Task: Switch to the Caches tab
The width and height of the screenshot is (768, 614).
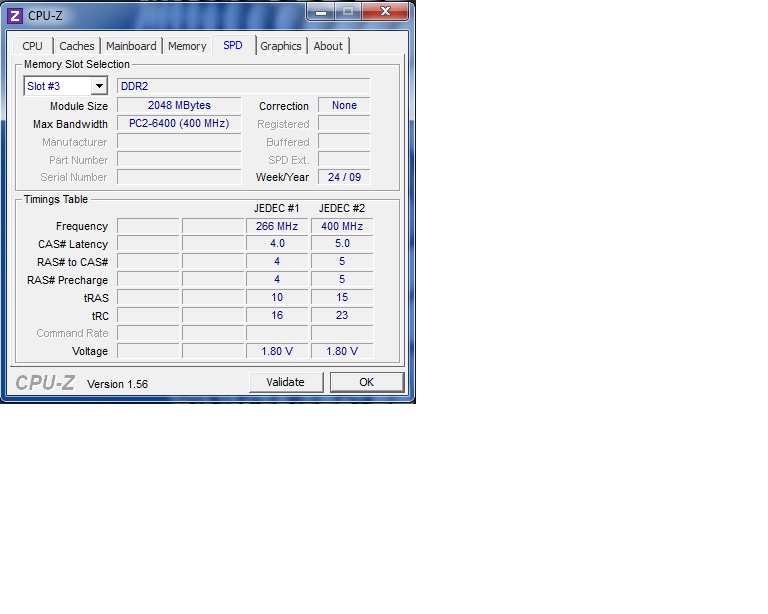Action: (x=77, y=46)
